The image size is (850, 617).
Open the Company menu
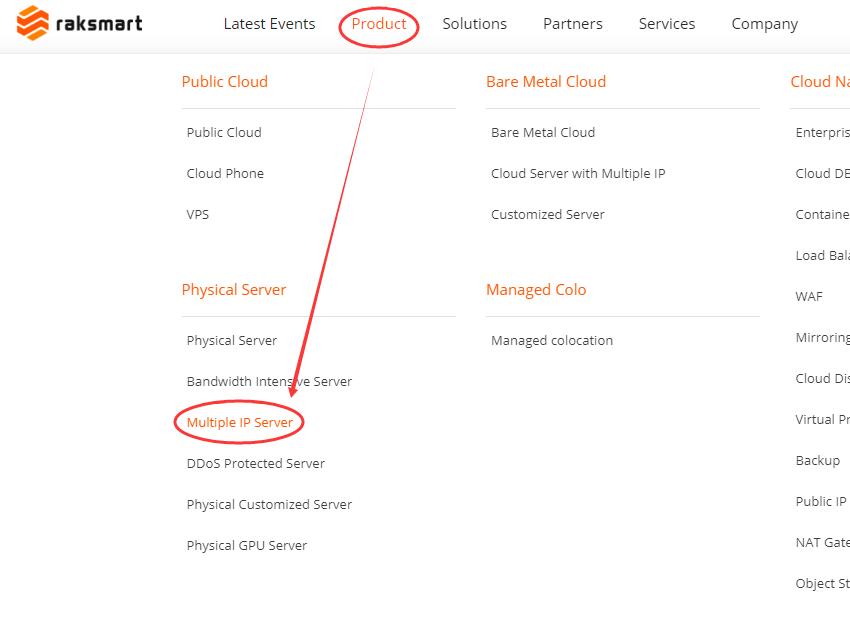[764, 24]
